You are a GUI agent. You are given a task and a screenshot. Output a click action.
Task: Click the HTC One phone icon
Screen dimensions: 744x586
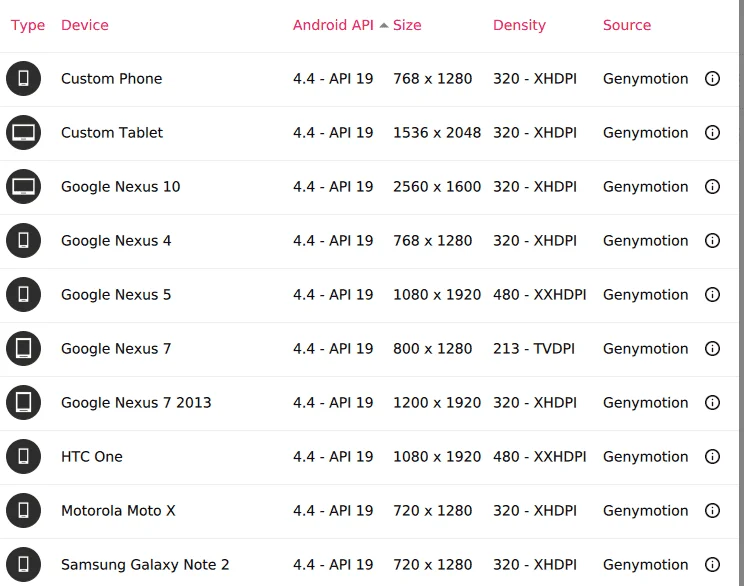(x=23, y=456)
